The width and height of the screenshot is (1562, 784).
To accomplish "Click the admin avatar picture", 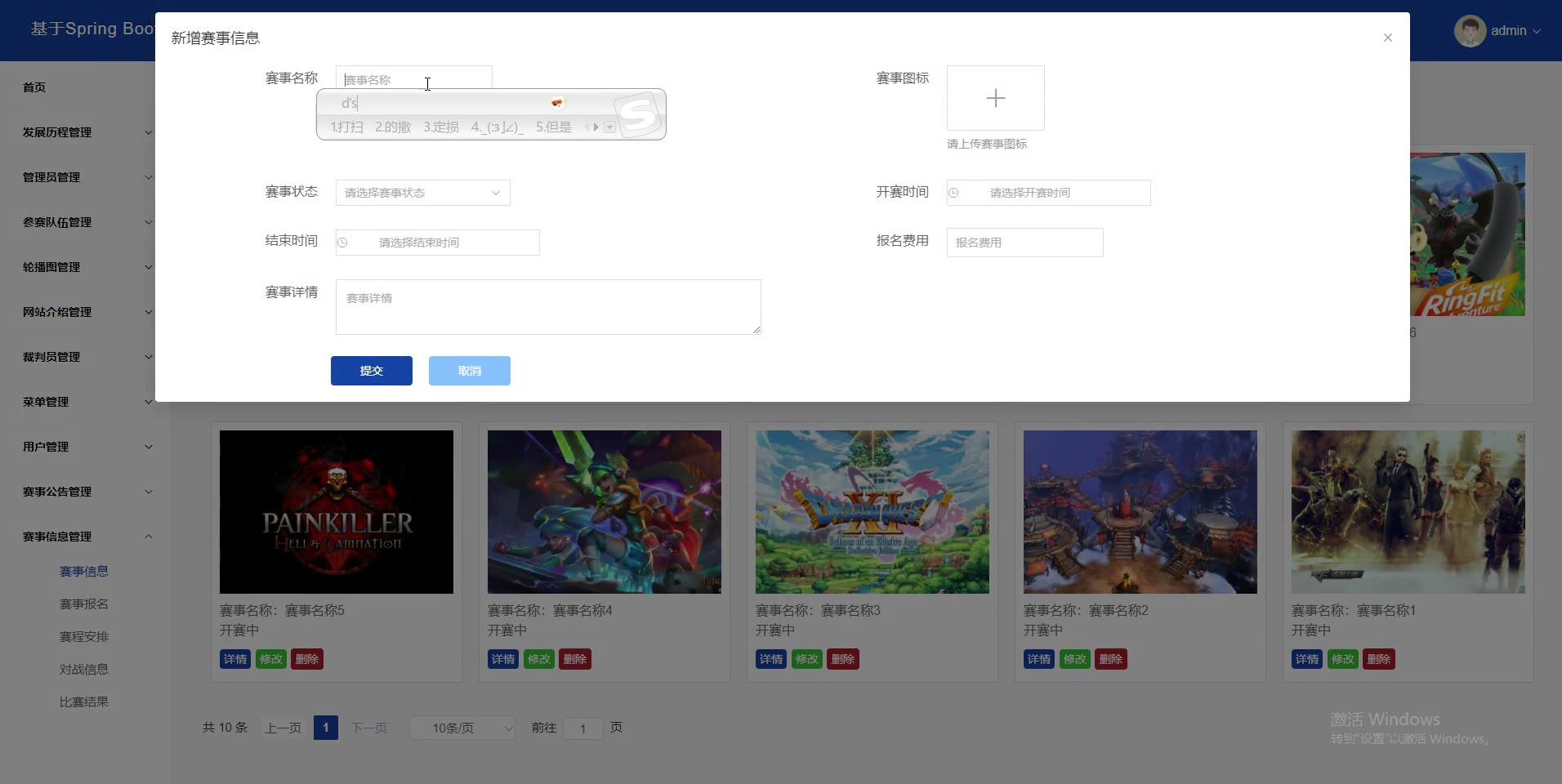I will [1470, 31].
